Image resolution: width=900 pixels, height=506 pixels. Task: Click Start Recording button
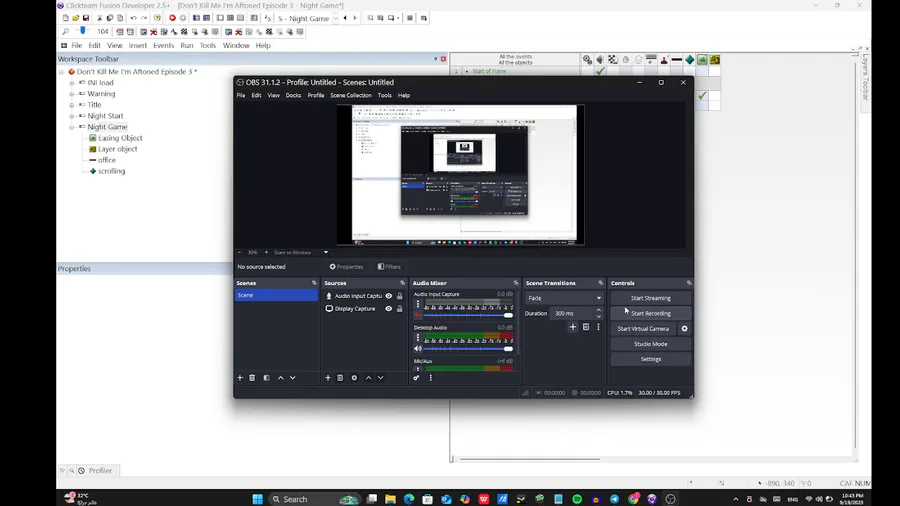[x=650, y=313]
